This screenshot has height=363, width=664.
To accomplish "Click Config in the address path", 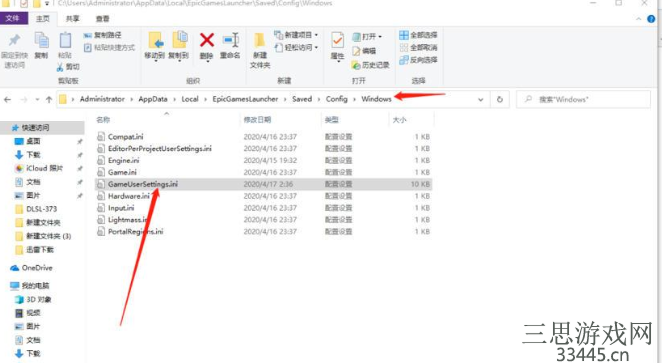I will tap(337, 99).
